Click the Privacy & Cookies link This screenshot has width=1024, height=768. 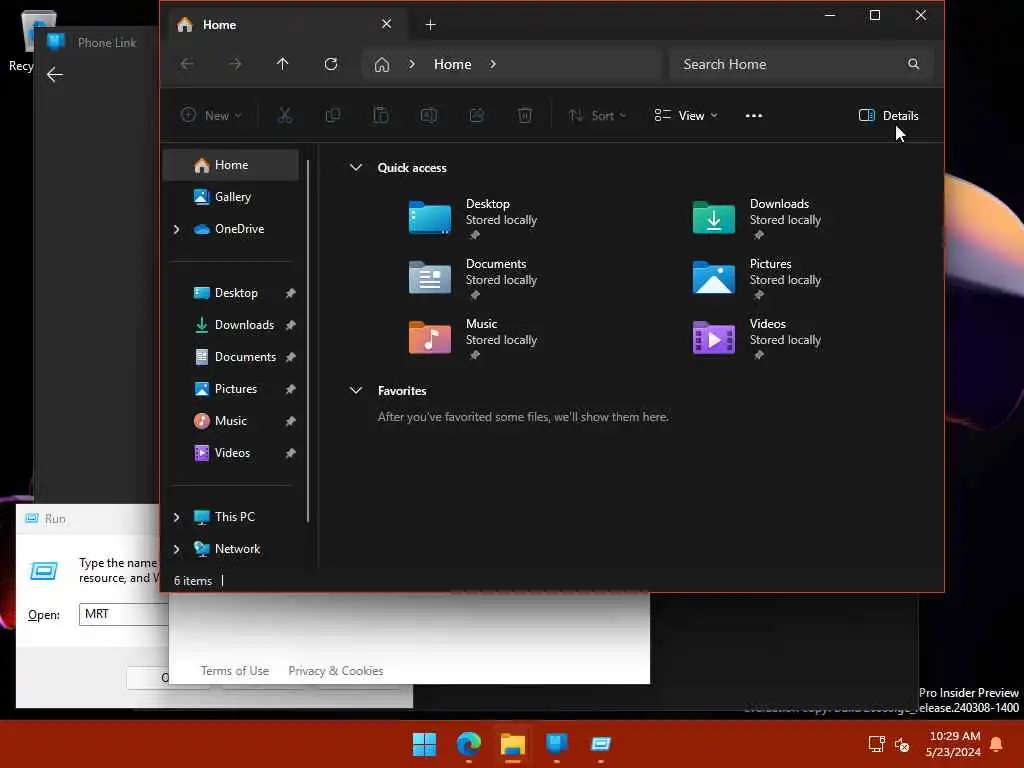[x=336, y=671]
